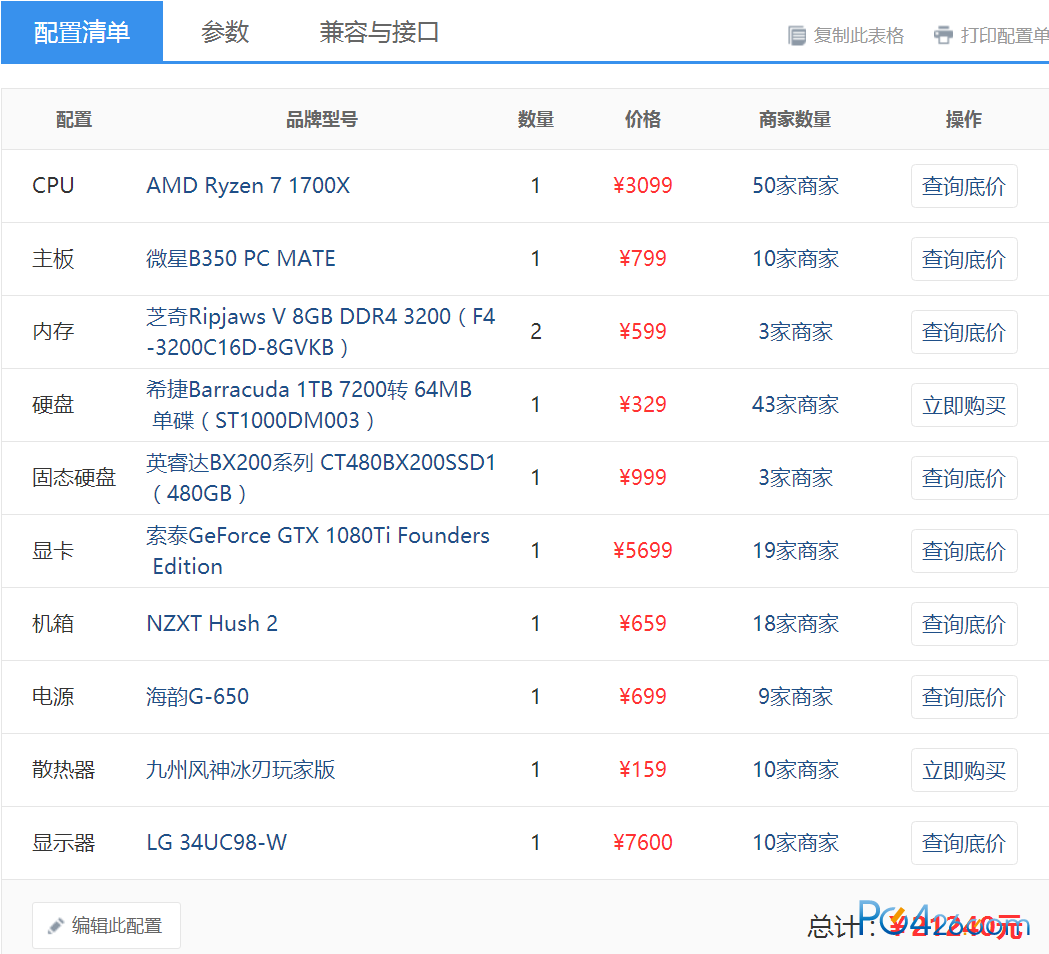
Task: Query lowest price for NZXT Hush 2
Action: pyautogui.click(x=964, y=624)
